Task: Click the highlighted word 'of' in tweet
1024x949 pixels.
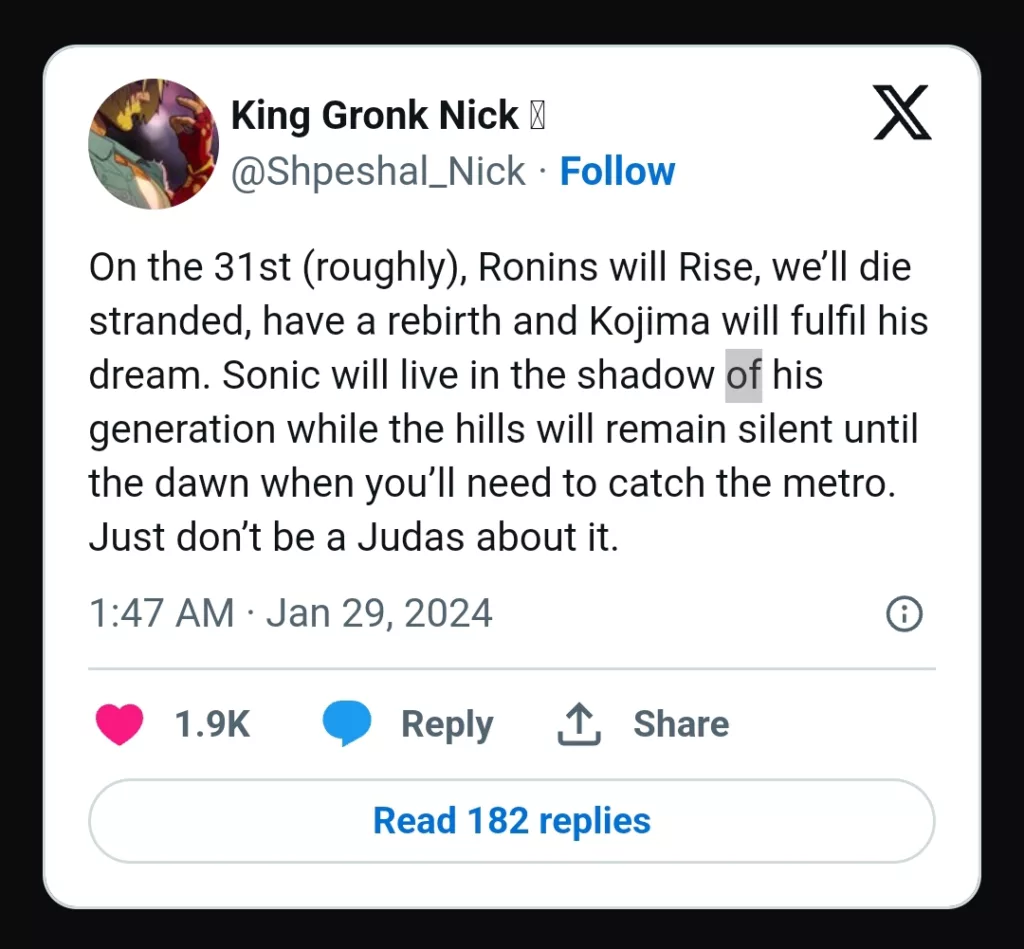Action: click(x=744, y=376)
